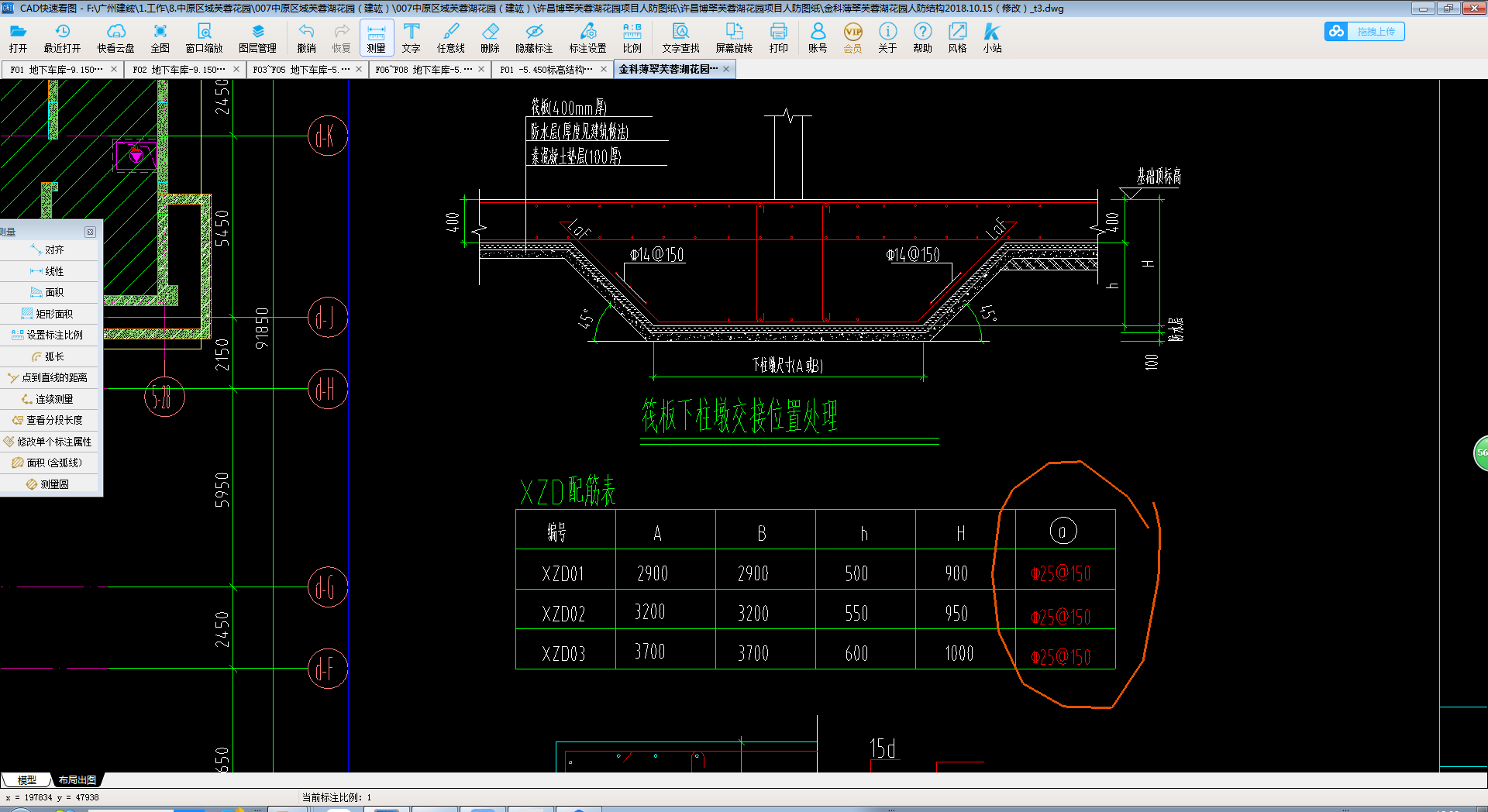The width and height of the screenshot is (1488, 812).
Task: Click the 比例 scale icon
Action: 632,38
